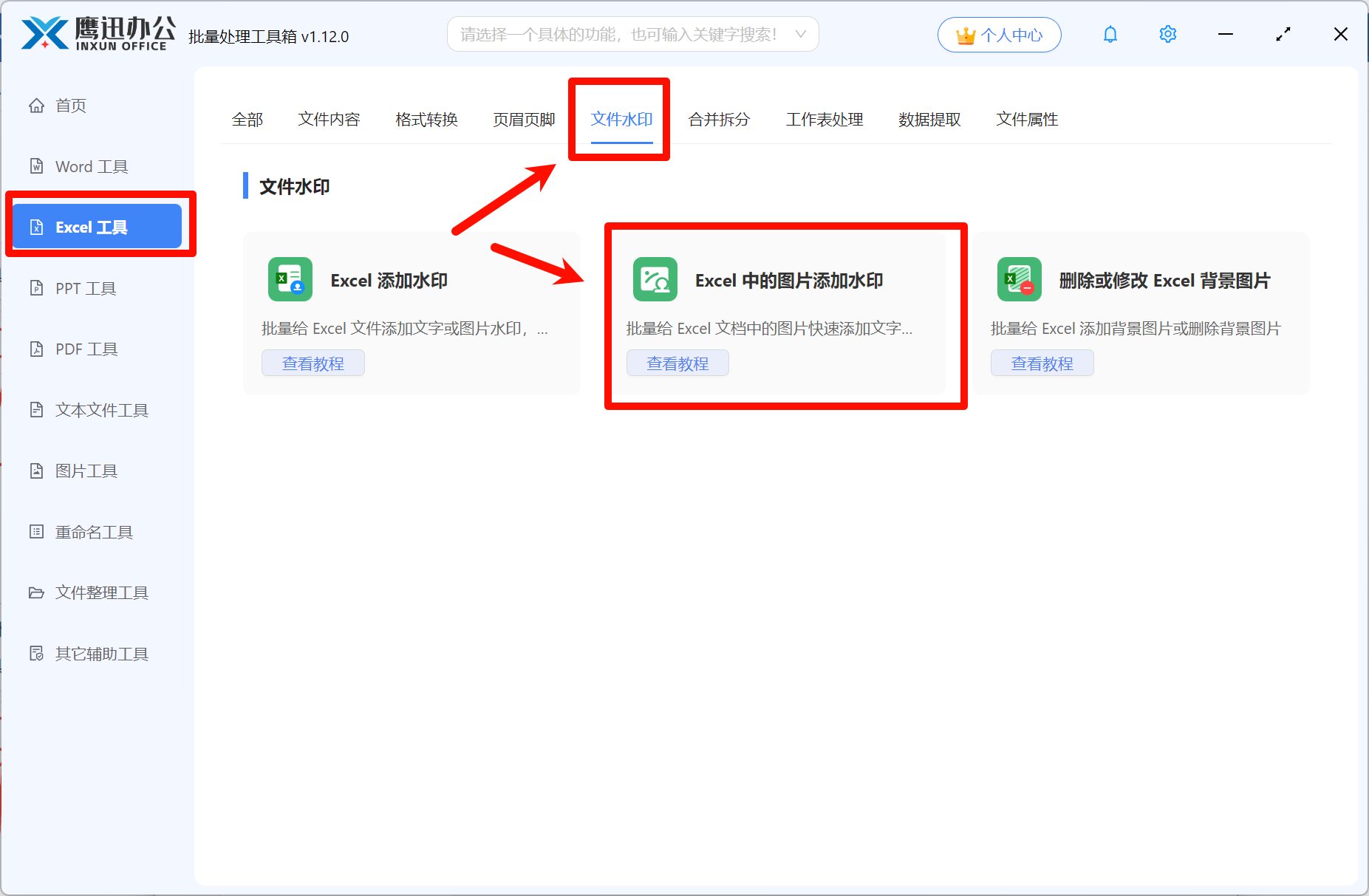
Task: Open 个人中心
Action: click(x=999, y=34)
